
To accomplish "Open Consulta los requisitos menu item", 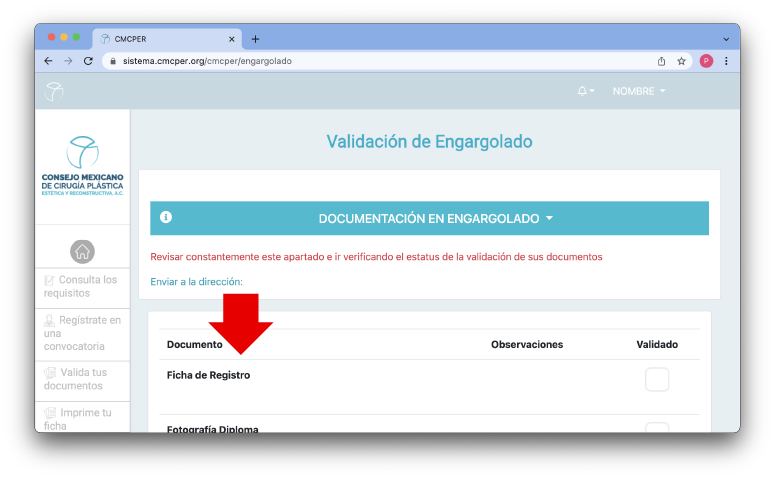I will point(82,286).
